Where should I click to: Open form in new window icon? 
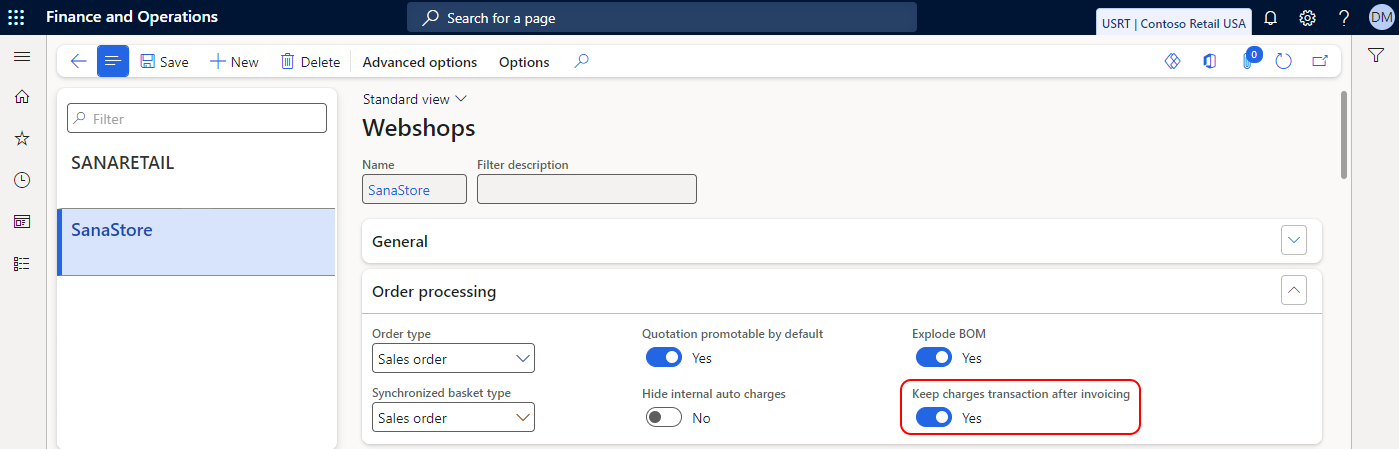pyautogui.click(x=1320, y=61)
